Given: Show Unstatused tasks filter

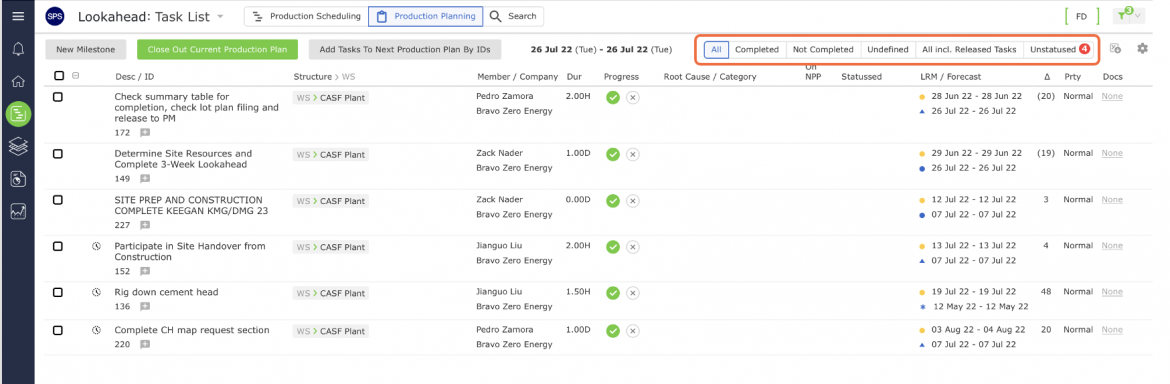Looking at the screenshot, I should [x=1059, y=49].
